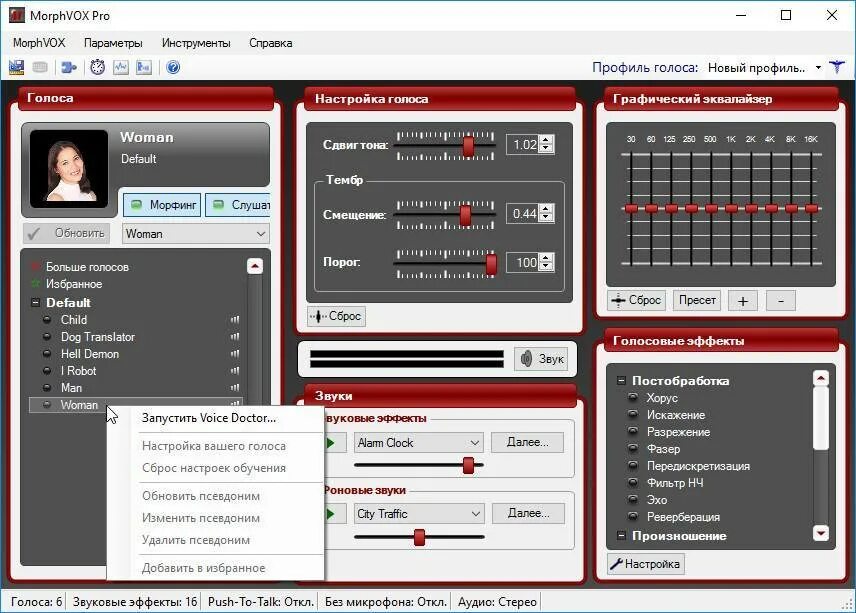The height and width of the screenshot is (613, 856).
Task: Click the Alarm Clock volume slider handle
Action: click(x=468, y=465)
